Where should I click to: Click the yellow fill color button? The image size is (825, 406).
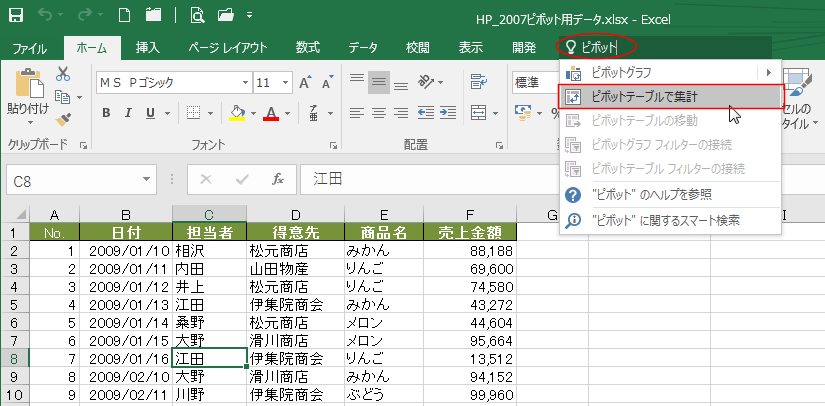pos(237,113)
